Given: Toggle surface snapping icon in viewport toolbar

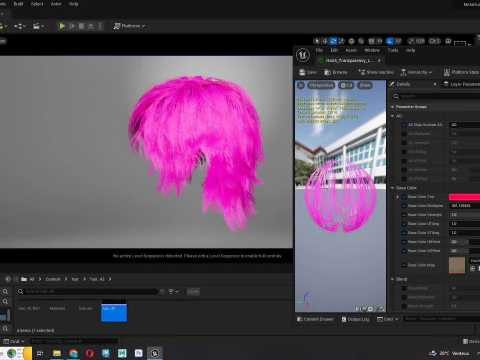Looking at the screenshot, I should (361, 41).
